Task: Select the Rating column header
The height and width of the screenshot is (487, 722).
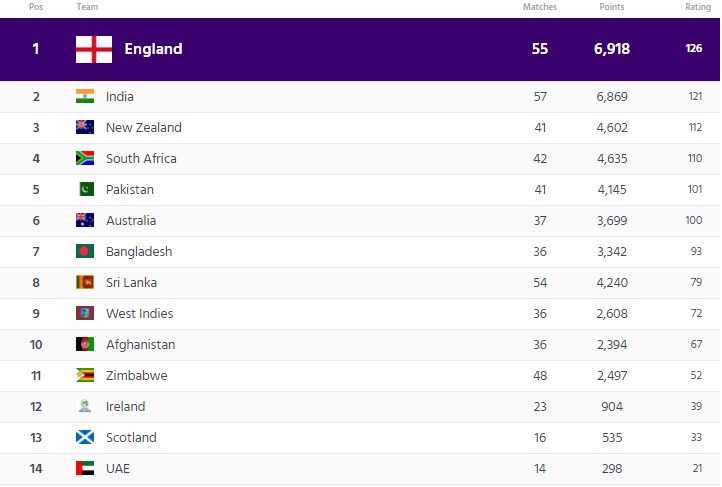Action: (x=697, y=7)
